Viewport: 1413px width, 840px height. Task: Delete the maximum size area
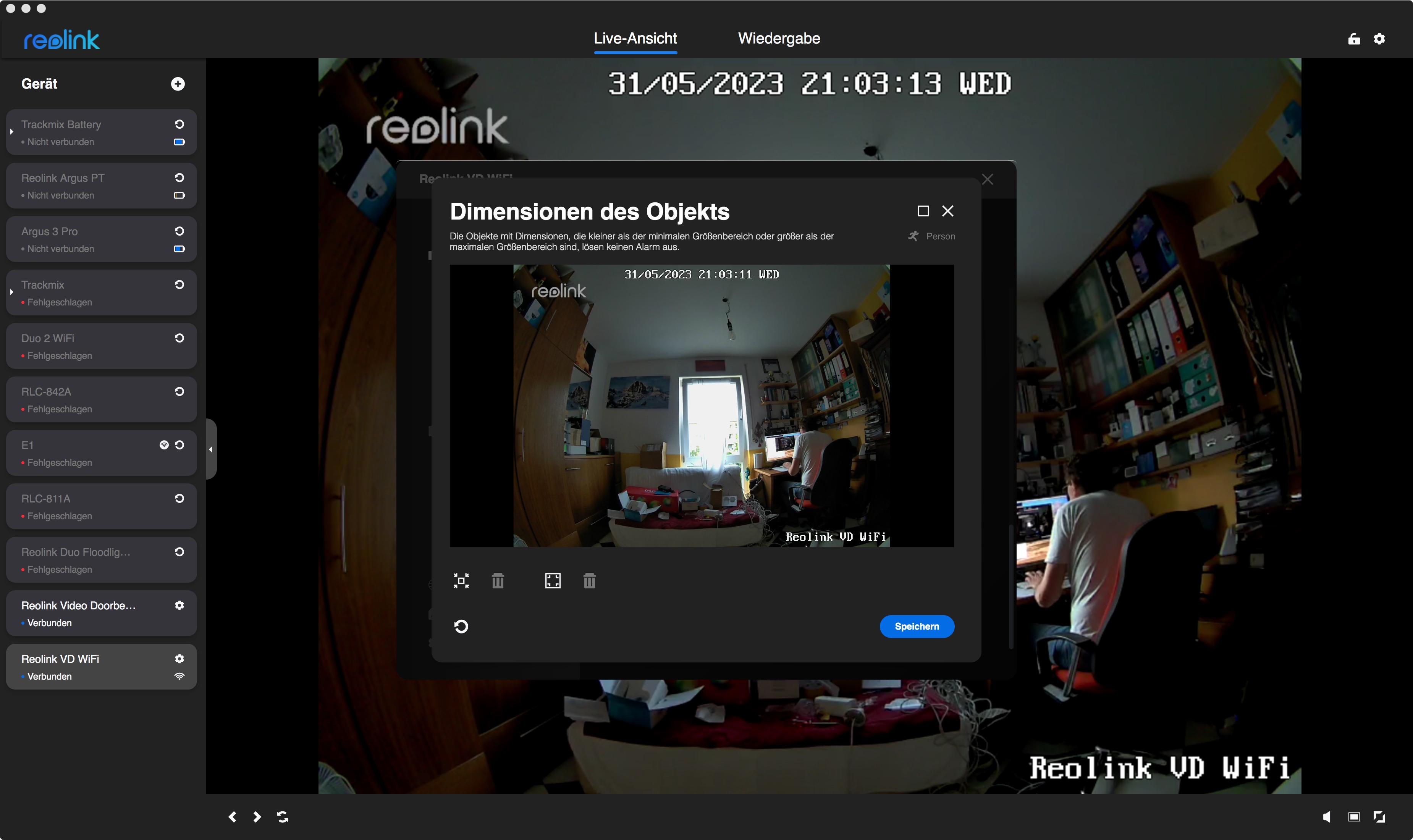[589, 581]
